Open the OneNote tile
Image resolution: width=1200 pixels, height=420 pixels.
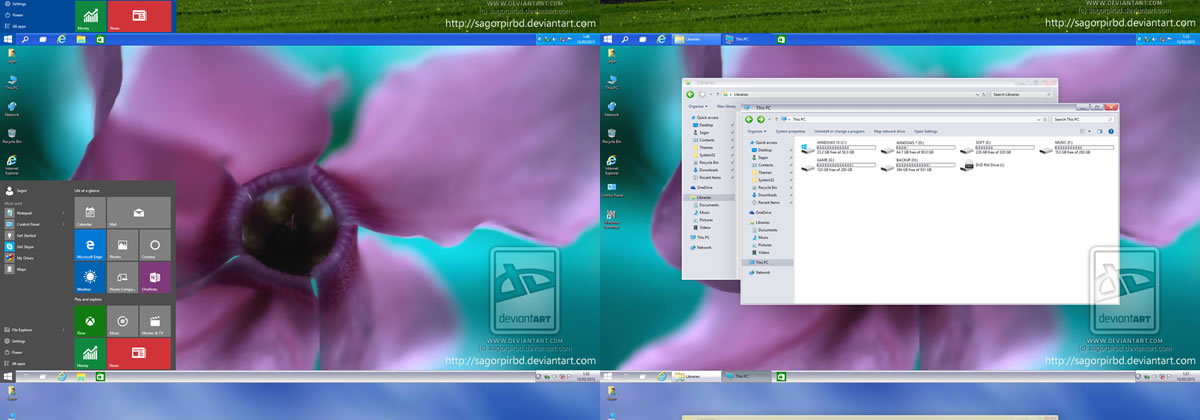(155, 277)
